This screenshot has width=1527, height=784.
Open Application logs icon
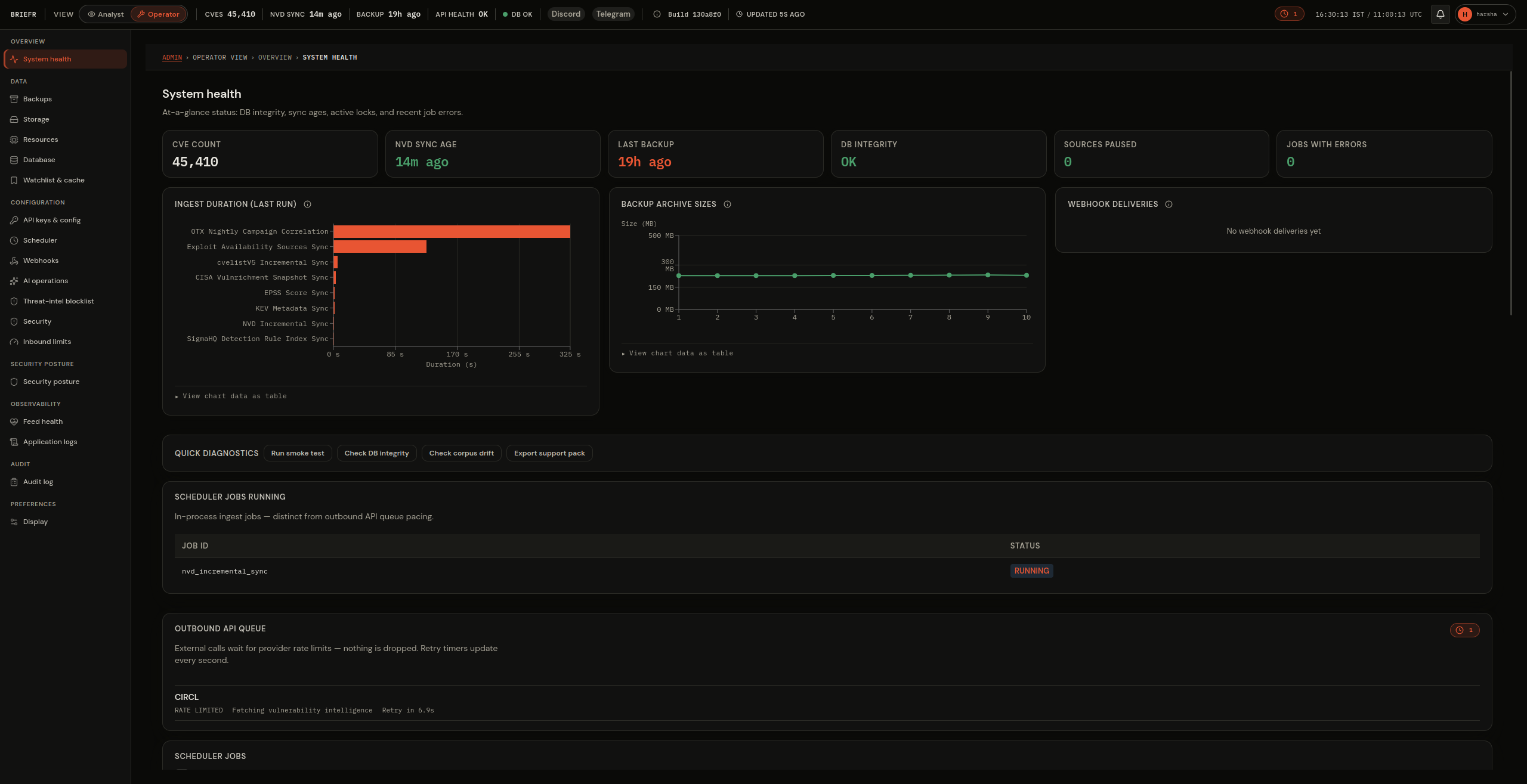14,442
